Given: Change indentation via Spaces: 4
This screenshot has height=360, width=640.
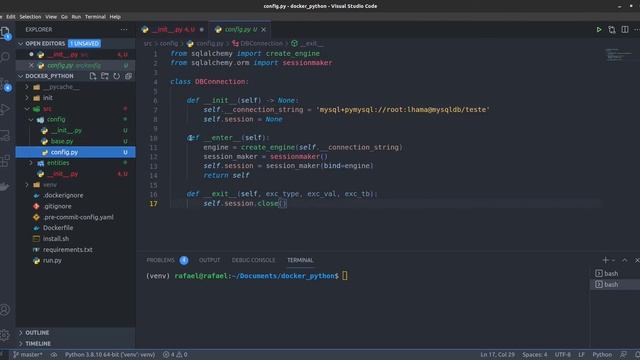Looking at the screenshot, I should click(535, 354).
